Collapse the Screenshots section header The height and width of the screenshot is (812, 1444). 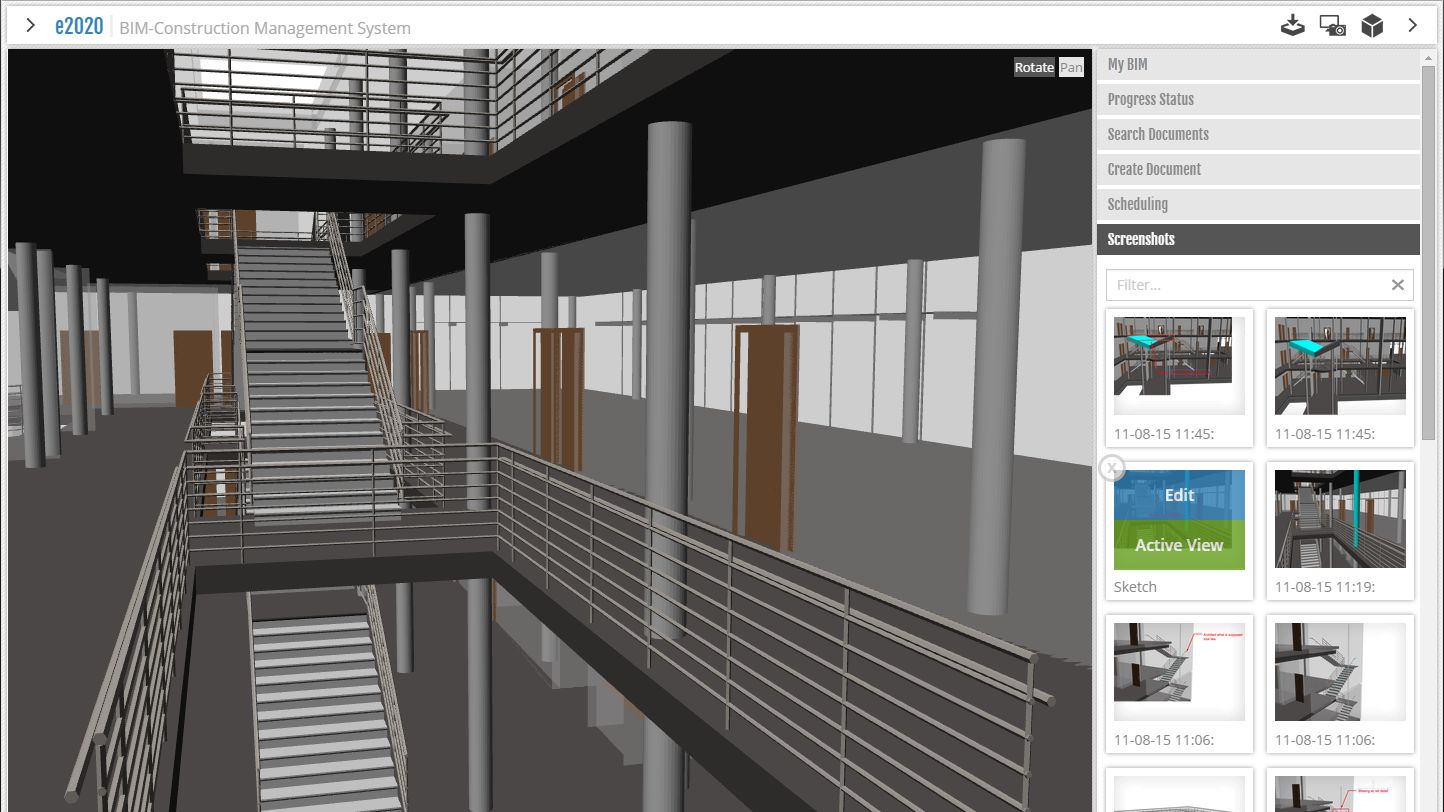1258,239
